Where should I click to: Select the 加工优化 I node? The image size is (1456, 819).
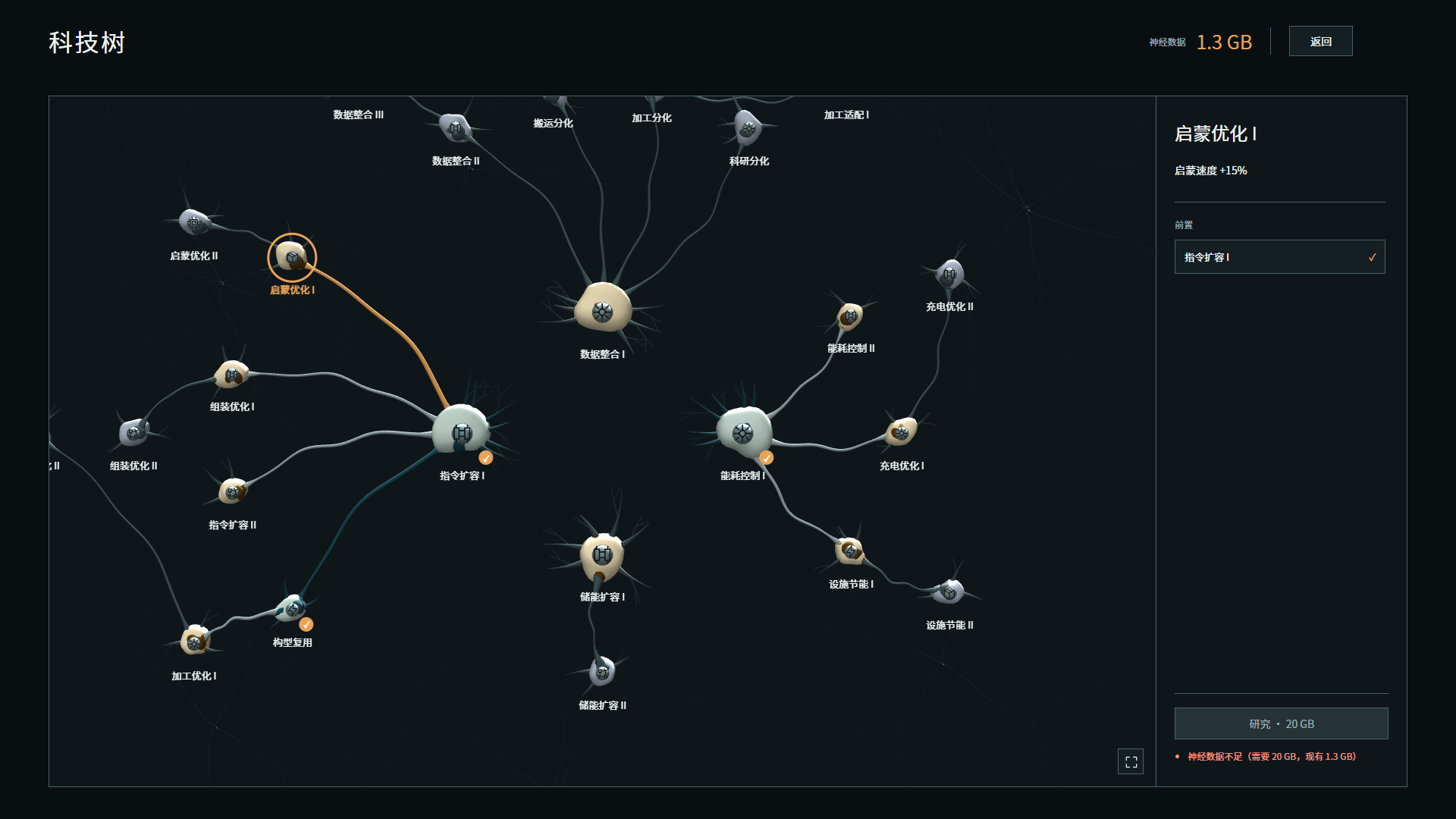click(195, 641)
